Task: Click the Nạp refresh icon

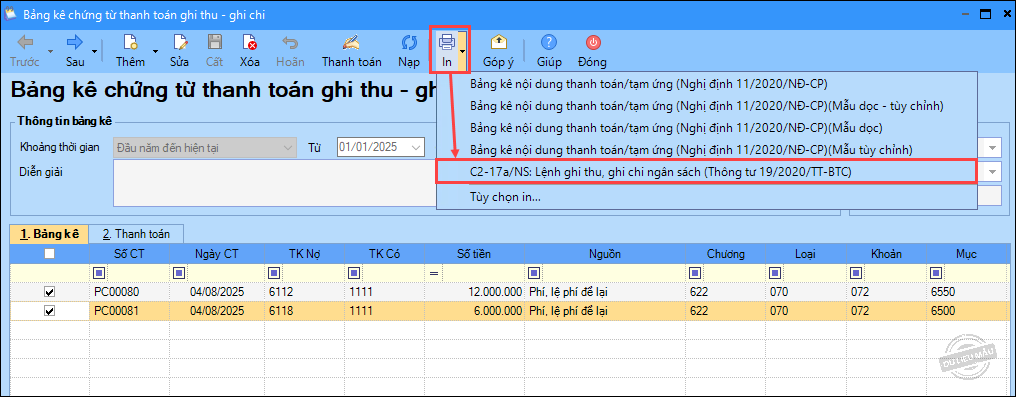Action: coord(409,43)
